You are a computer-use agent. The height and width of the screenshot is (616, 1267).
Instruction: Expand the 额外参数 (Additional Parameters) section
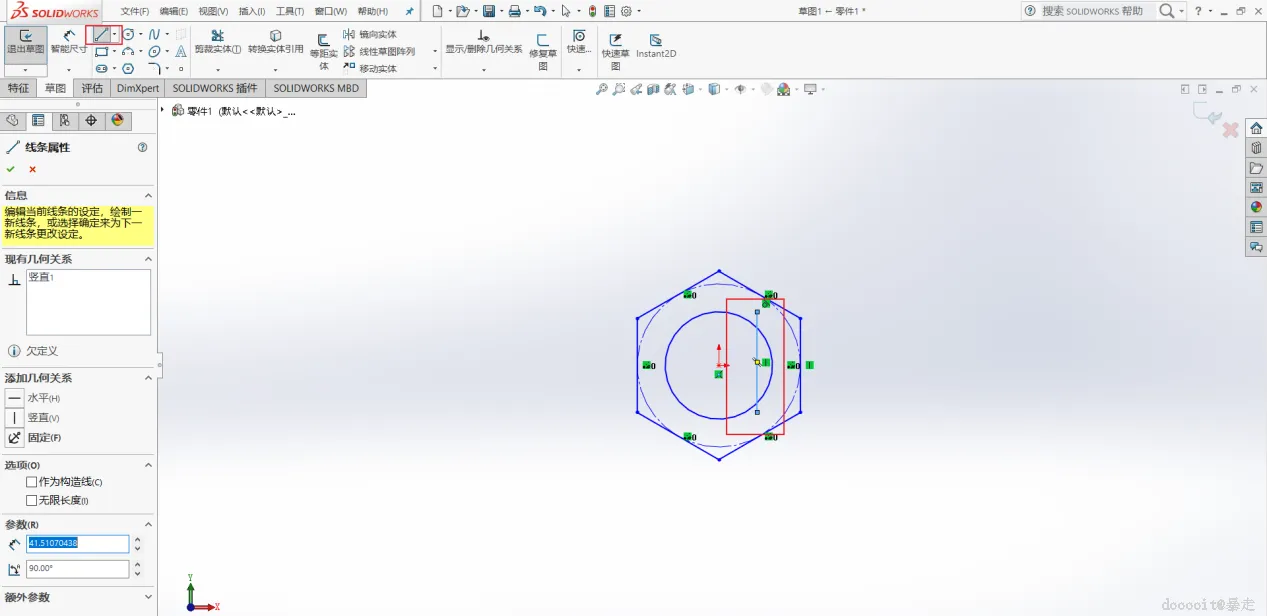click(148, 597)
